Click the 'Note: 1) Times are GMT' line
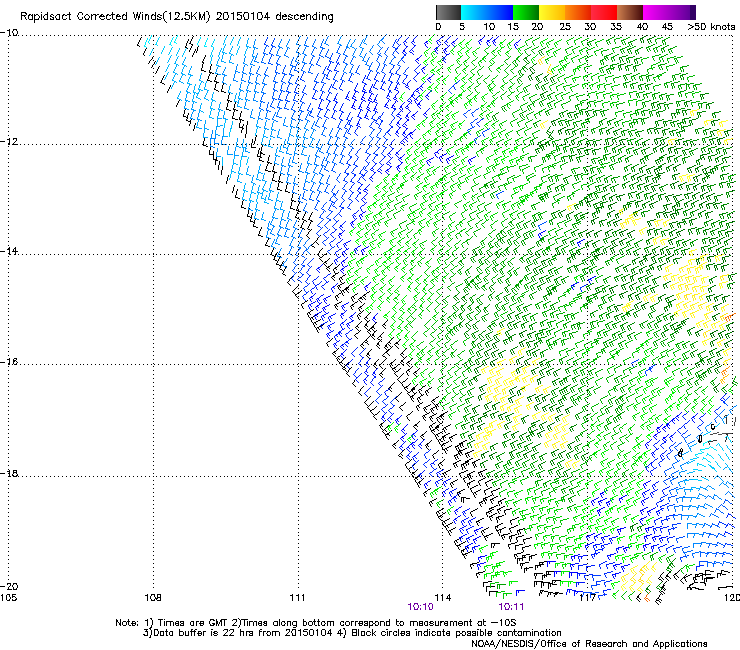Image resolution: width=740 pixels, height=650 pixels. tap(316, 623)
